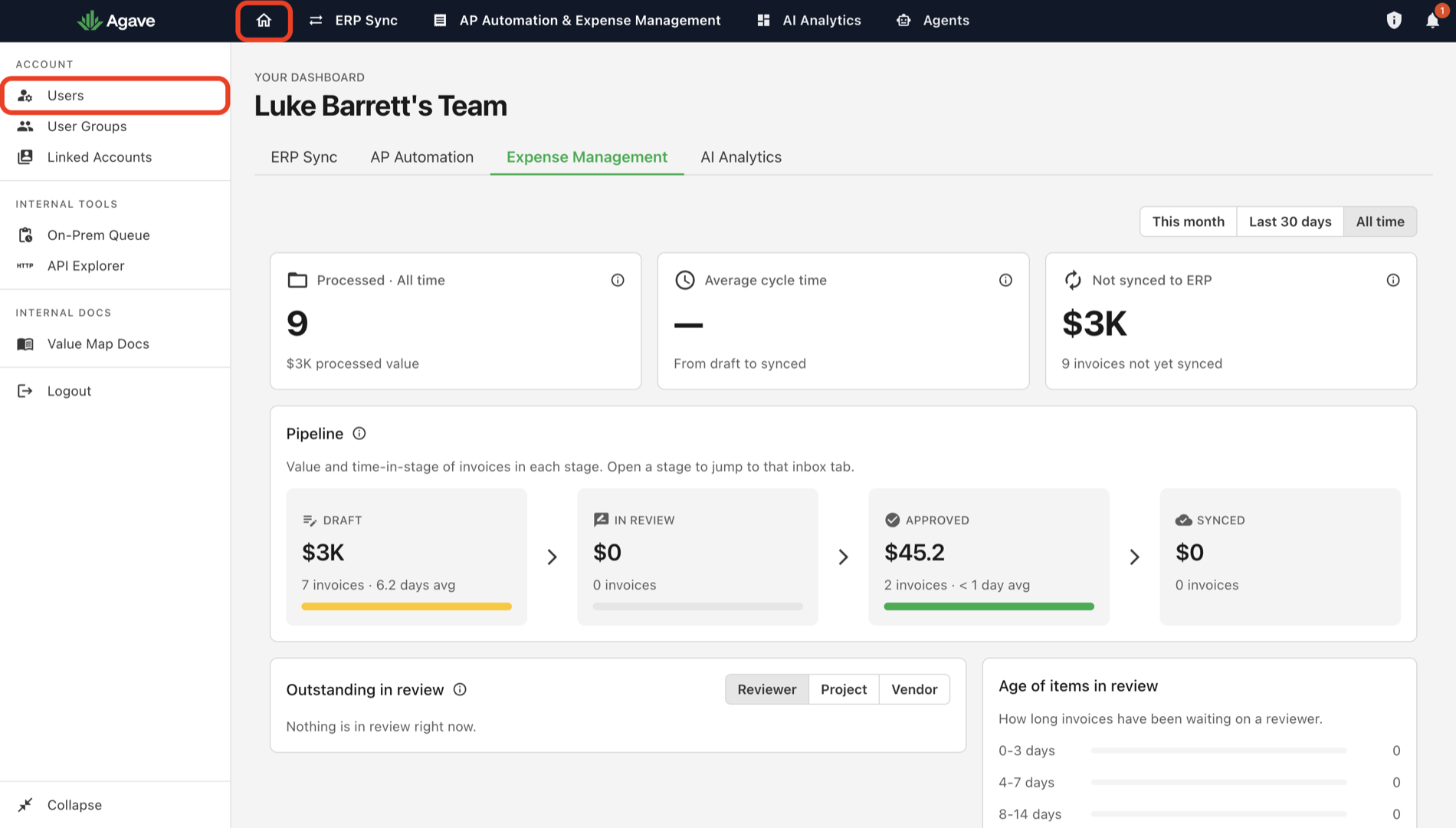Image resolution: width=1456 pixels, height=828 pixels.
Task: Open the Draft pipeline stage card
Action: click(406, 557)
